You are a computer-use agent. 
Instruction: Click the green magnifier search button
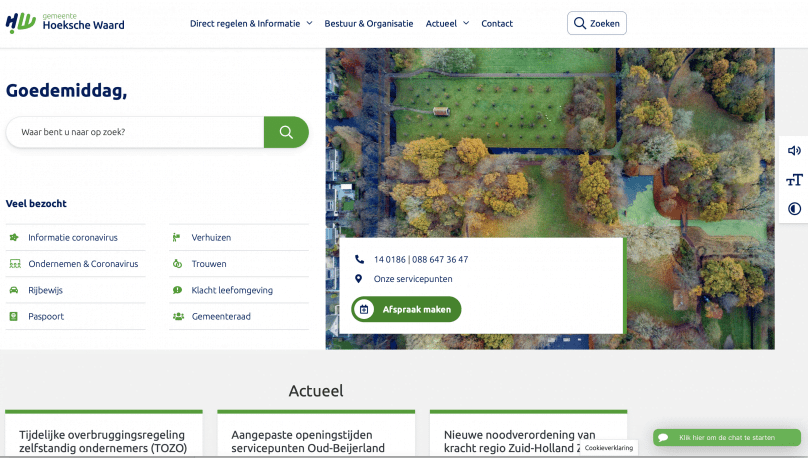coord(286,132)
